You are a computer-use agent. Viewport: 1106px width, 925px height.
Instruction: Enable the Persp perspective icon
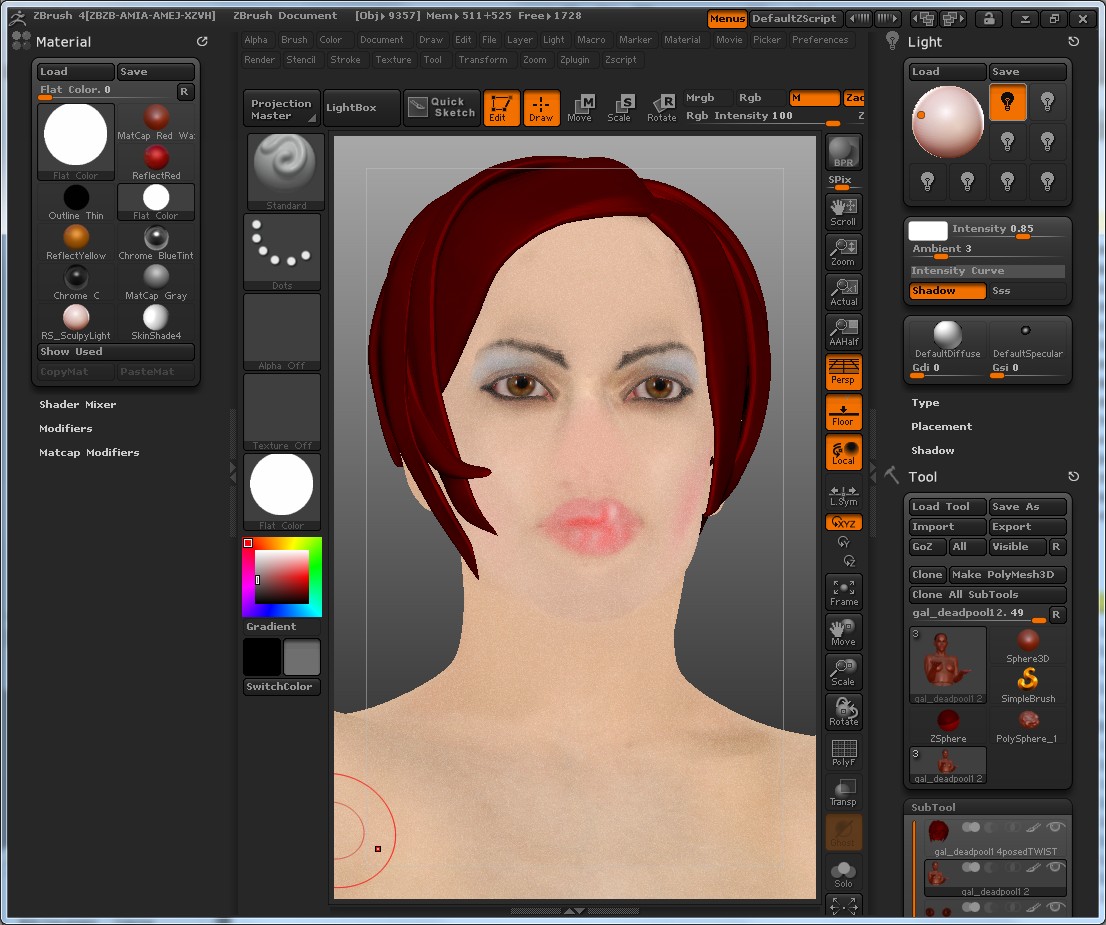tap(843, 373)
